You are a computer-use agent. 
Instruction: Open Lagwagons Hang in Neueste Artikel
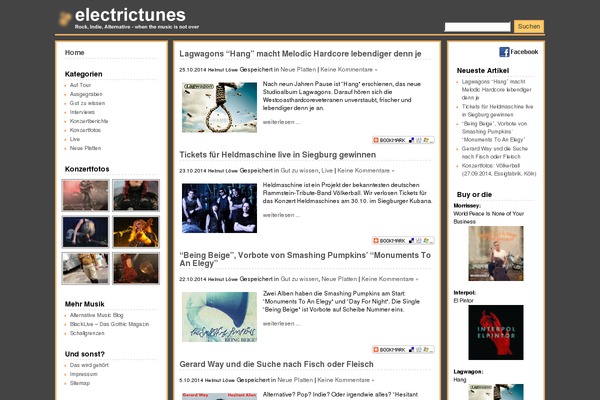[496, 90]
